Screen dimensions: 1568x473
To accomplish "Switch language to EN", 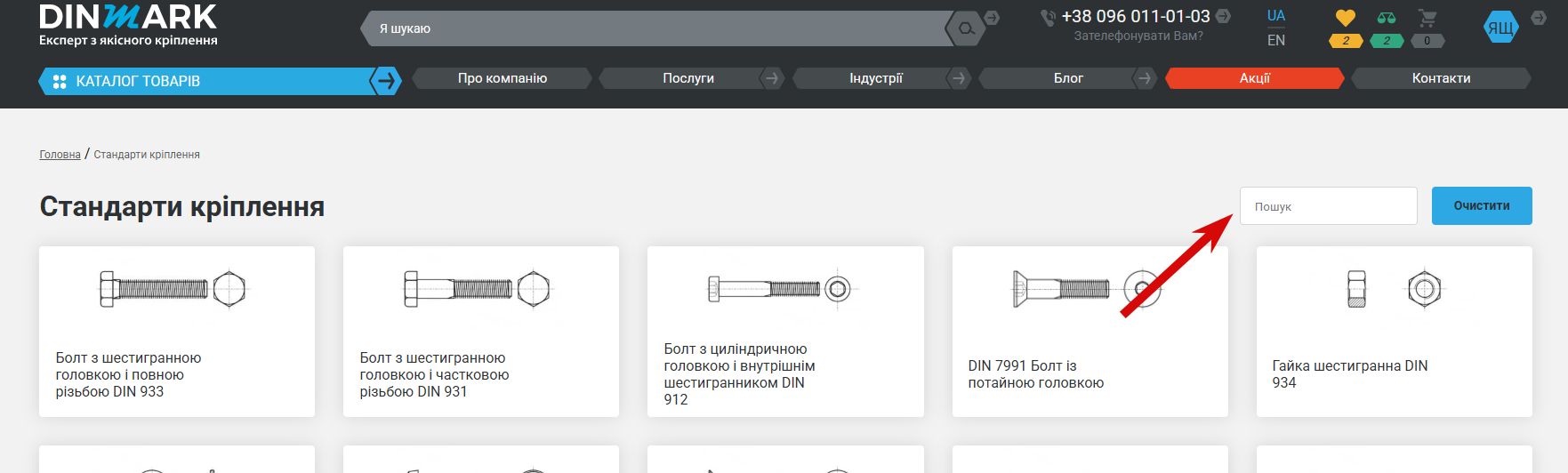I will [1276, 40].
